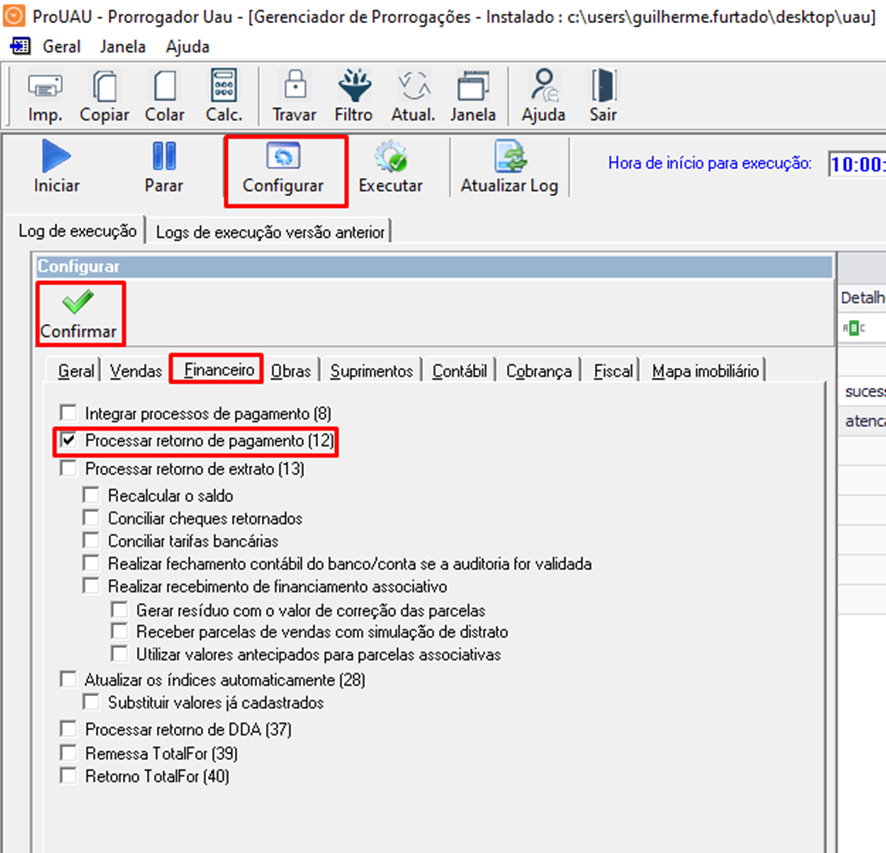Image resolution: width=886 pixels, height=853 pixels.
Task: Open the Filtro funnel tool
Action: [353, 86]
